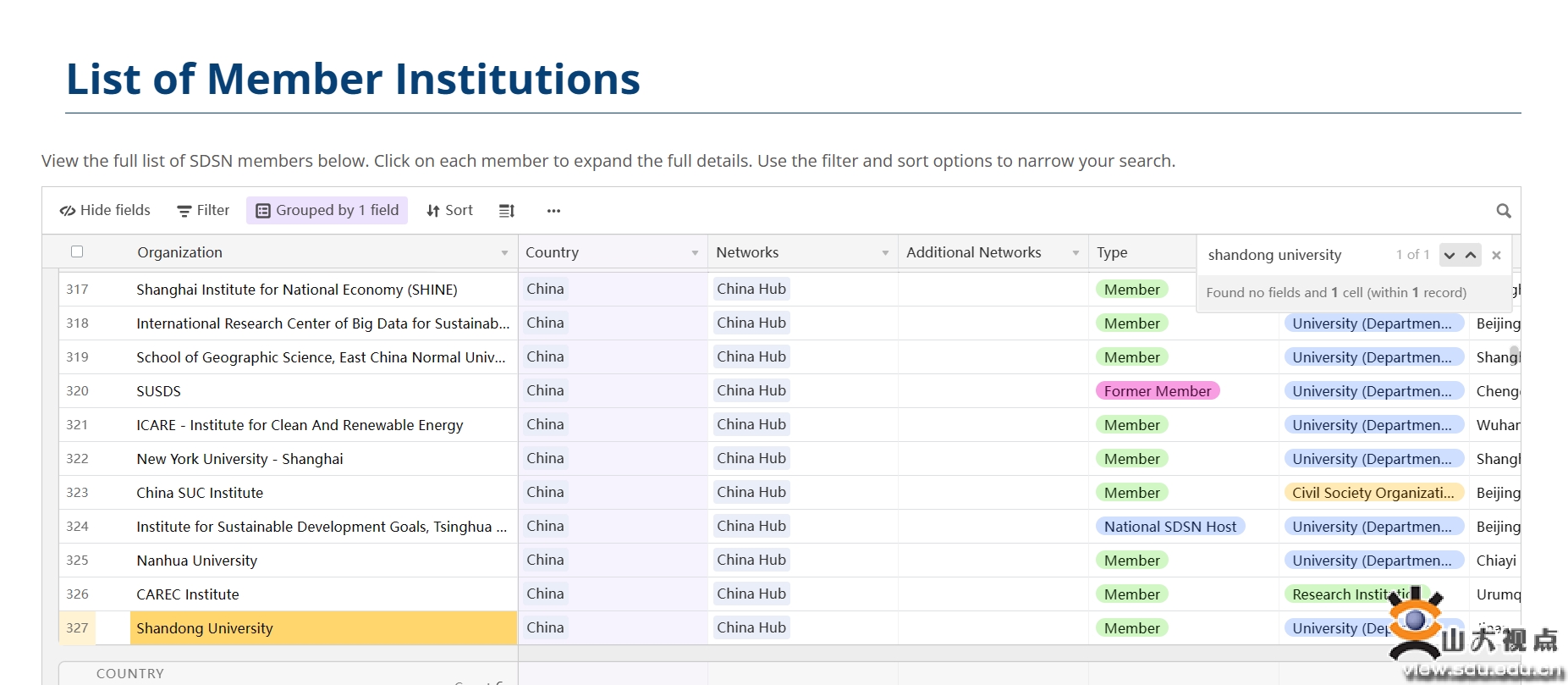Click Member tag in China SUC Institute row
This screenshot has height=685, width=1568.
pos(1131,493)
